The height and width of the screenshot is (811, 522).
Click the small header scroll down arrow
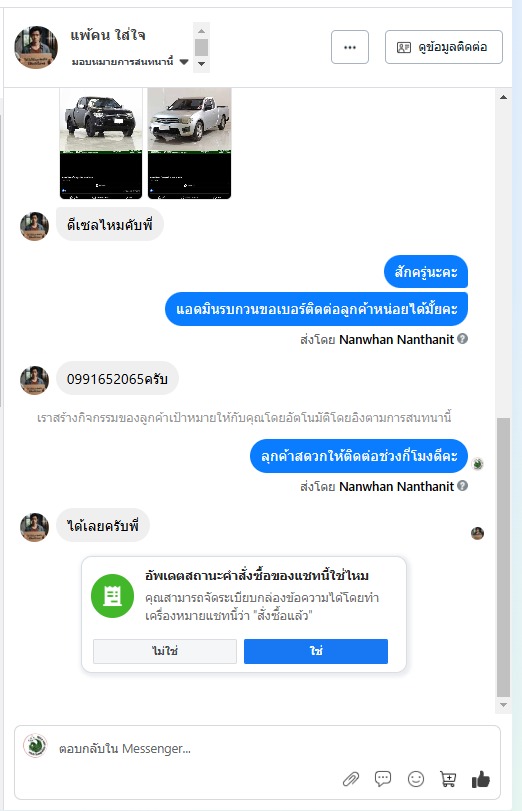202,64
